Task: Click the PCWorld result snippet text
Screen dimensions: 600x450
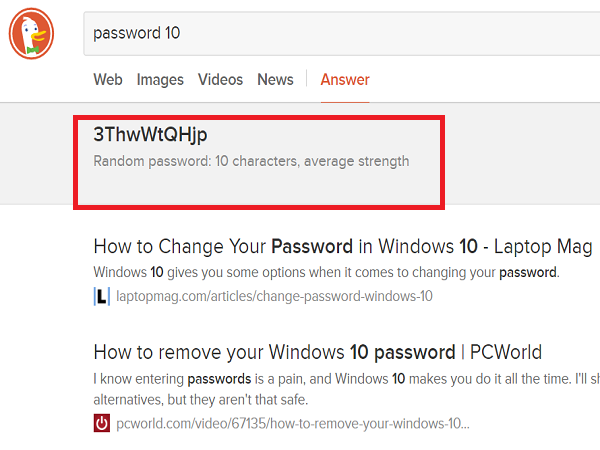Action: [x=347, y=389]
